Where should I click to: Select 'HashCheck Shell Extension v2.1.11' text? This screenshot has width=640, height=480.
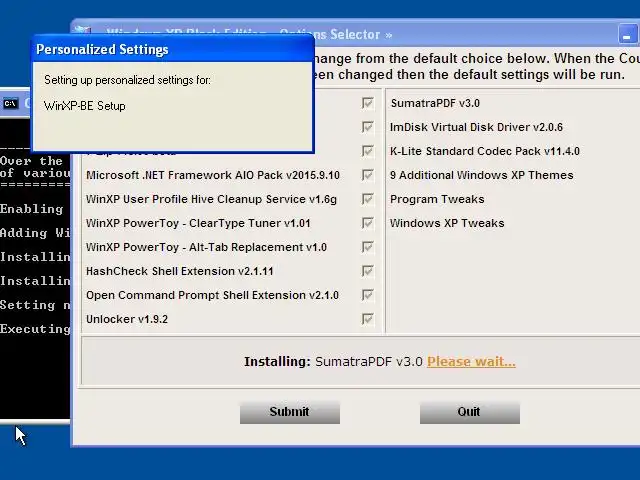point(180,271)
